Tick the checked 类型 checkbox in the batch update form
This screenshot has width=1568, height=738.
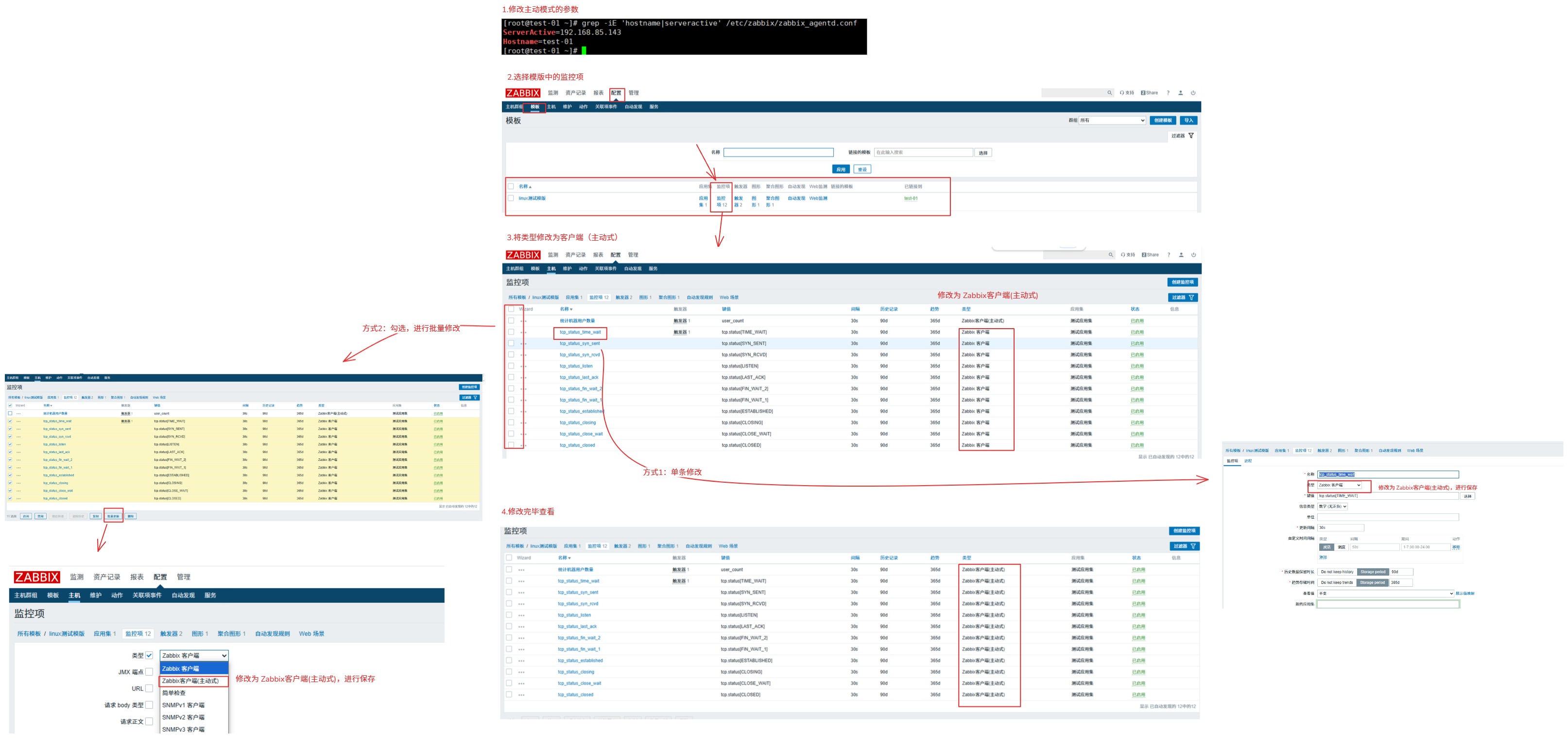pos(149,656)
